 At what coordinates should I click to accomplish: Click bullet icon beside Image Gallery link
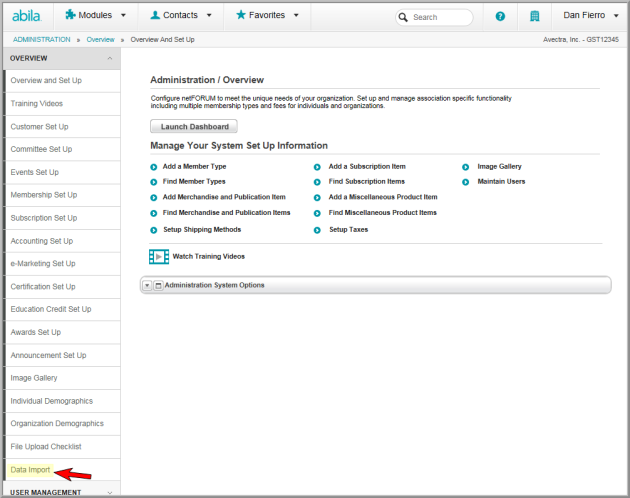click(x=465, y=167)
